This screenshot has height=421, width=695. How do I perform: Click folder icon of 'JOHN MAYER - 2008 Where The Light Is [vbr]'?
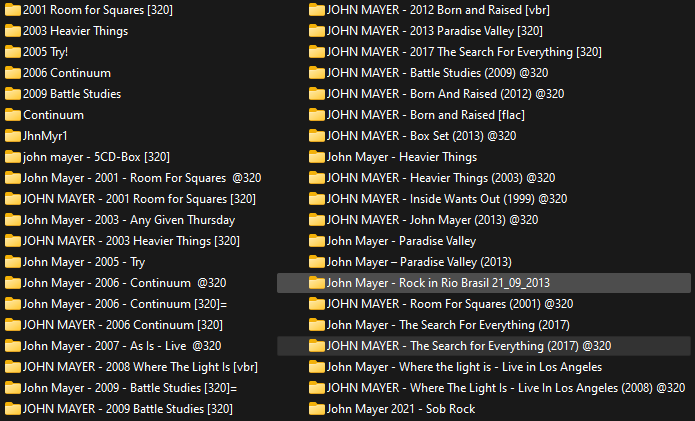12,367
